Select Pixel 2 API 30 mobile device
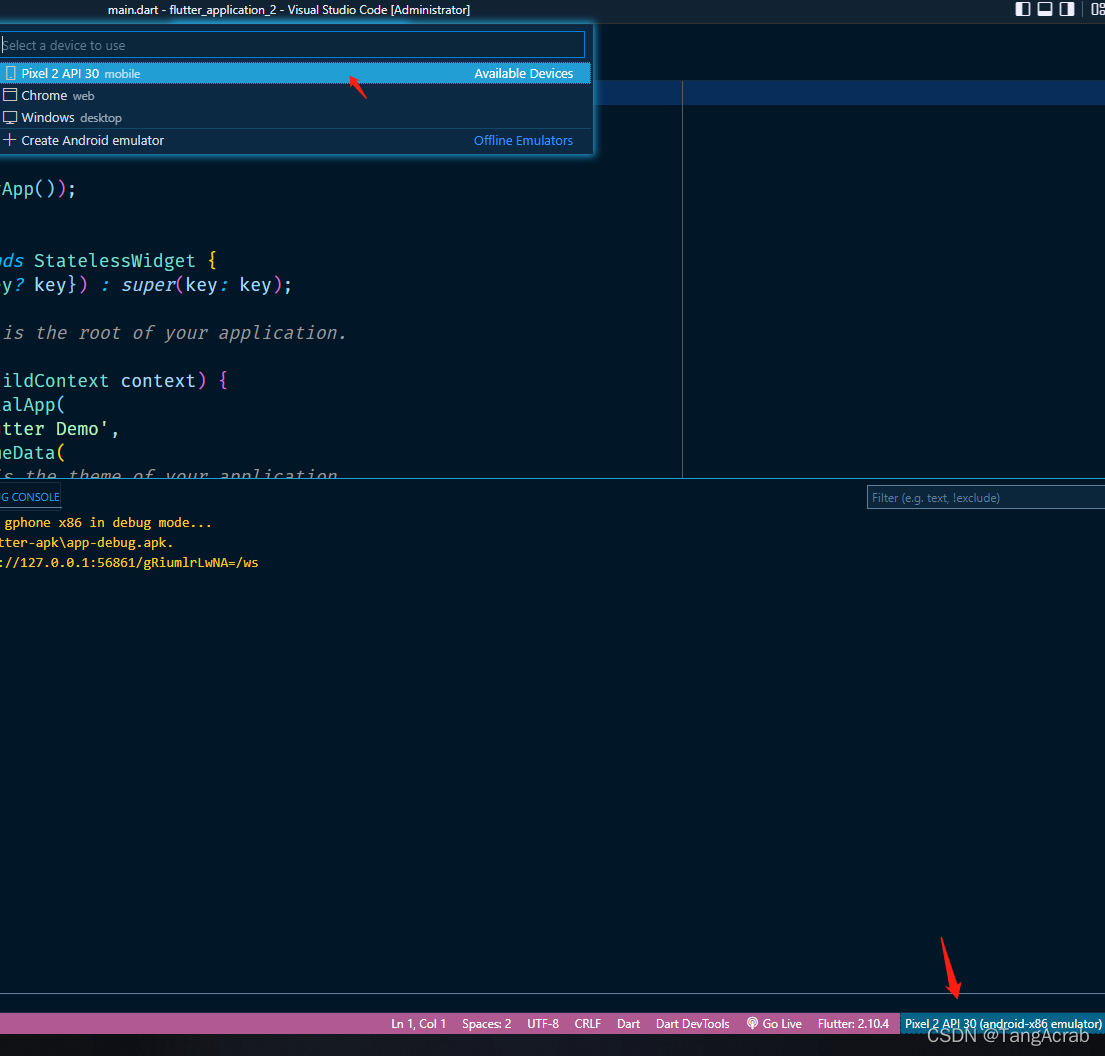The height and width of the screenshot is (1056, 1105). tap(295, 73)
